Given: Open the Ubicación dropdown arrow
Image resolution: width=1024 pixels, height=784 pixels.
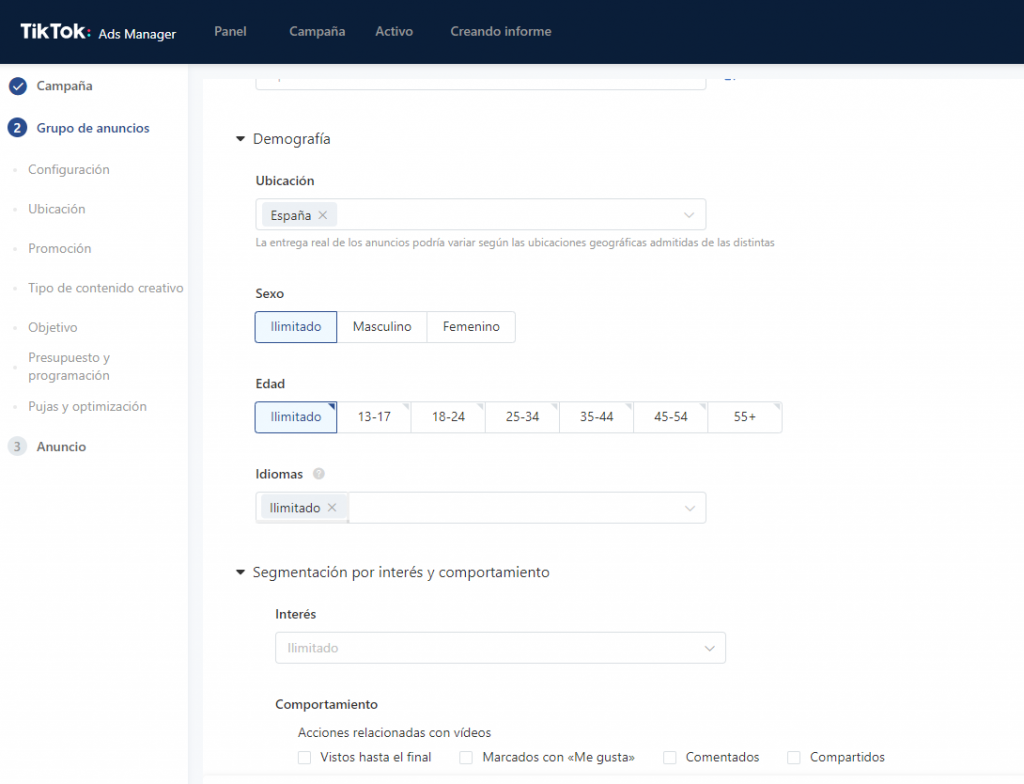Looking at the screenshot, I should [x=689, y=215].
